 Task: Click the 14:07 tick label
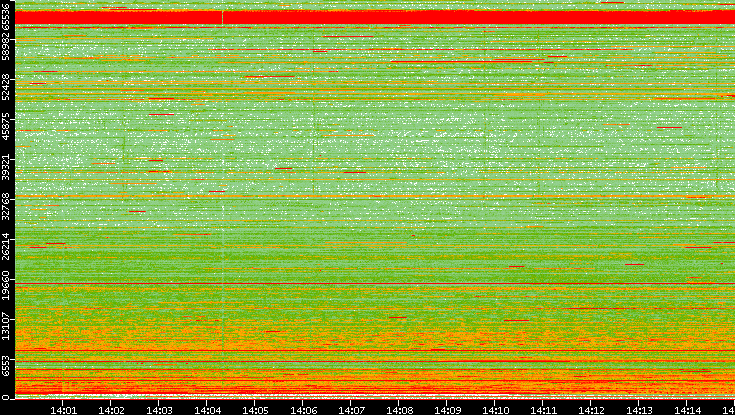pyautogui.click(x=351, y=410)
